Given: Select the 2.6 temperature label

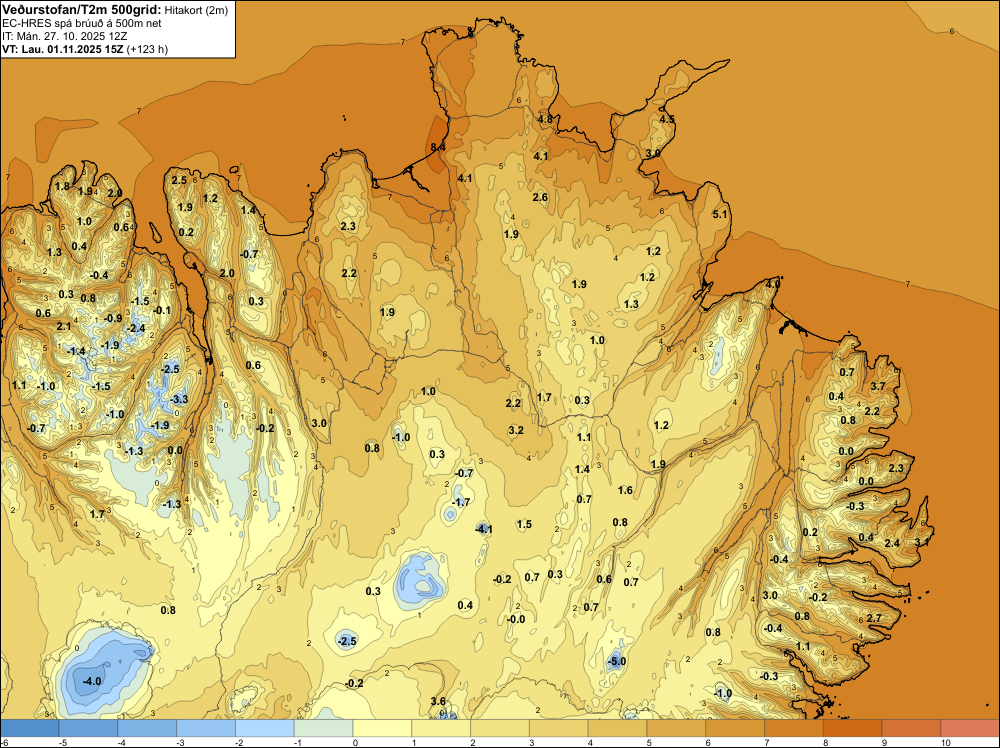Looking at the screenshot, I should coord(540,197).
